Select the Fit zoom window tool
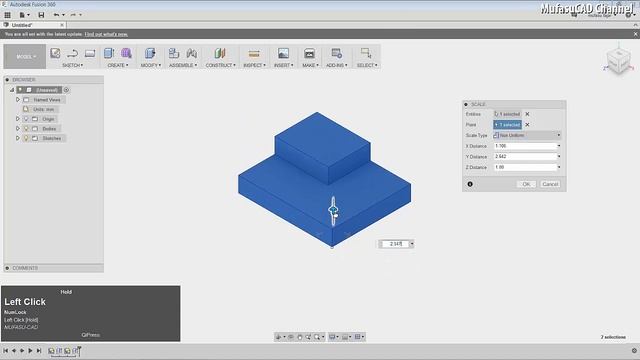Image resolution: width=640 pixels, height=360 pixels. [317, 337]
